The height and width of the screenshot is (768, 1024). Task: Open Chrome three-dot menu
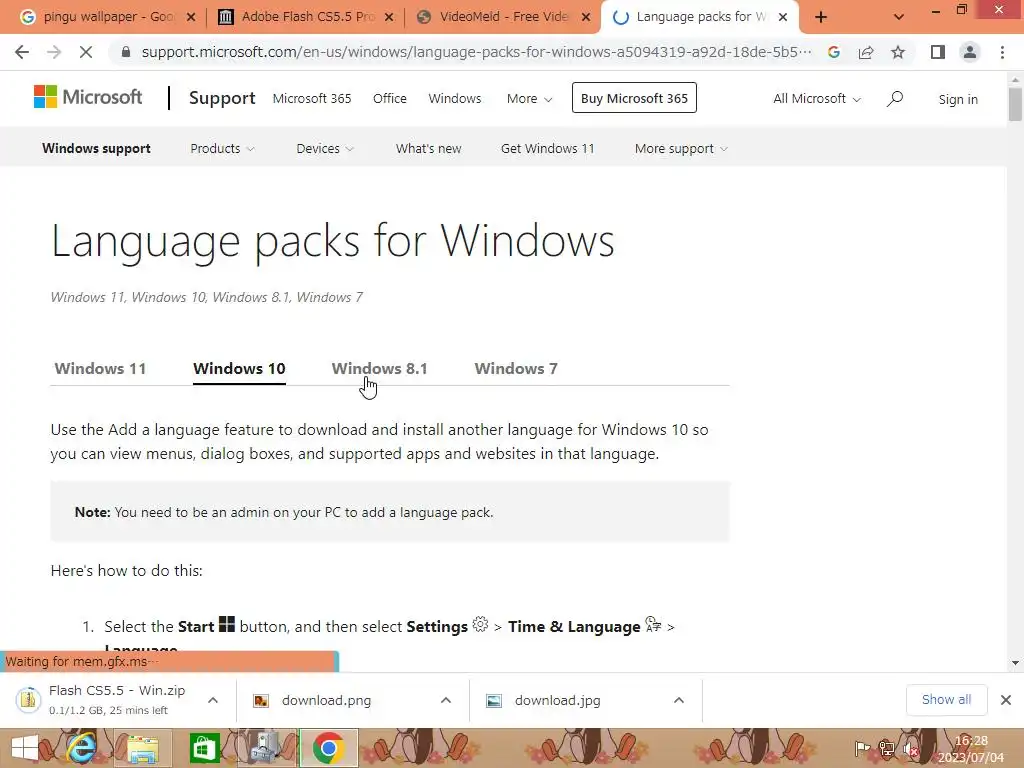1002,52
